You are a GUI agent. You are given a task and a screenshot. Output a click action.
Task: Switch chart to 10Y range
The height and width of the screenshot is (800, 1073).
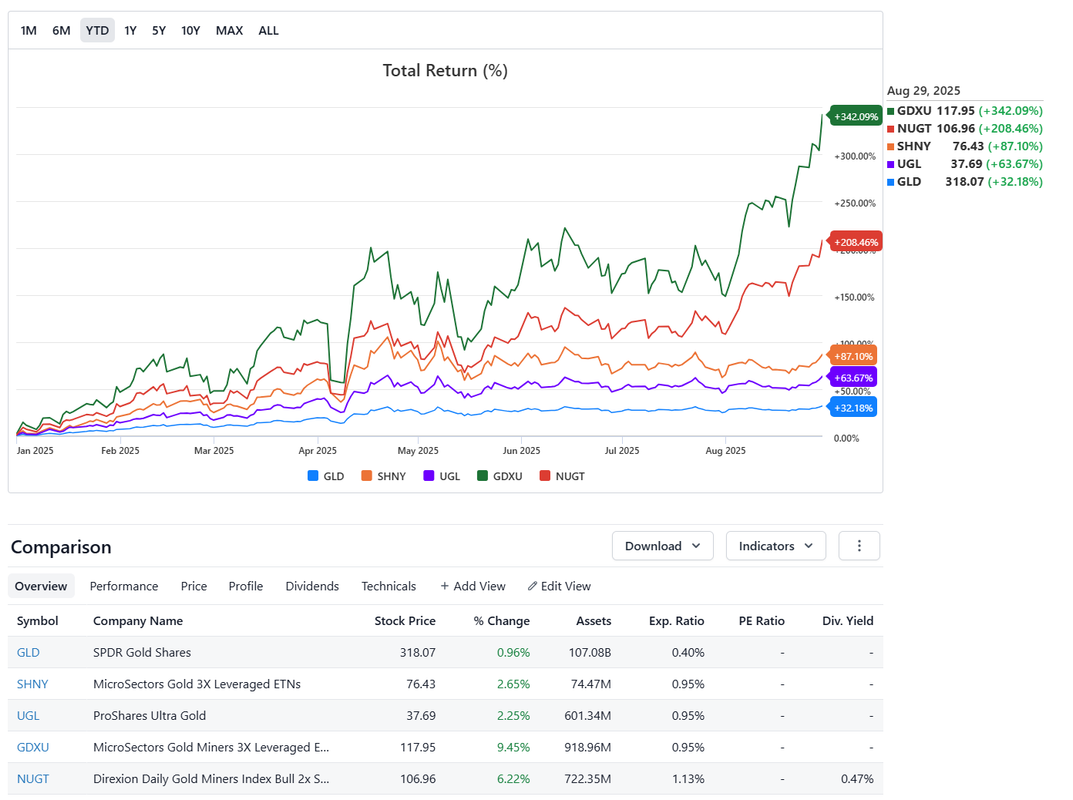click(190, 30)
